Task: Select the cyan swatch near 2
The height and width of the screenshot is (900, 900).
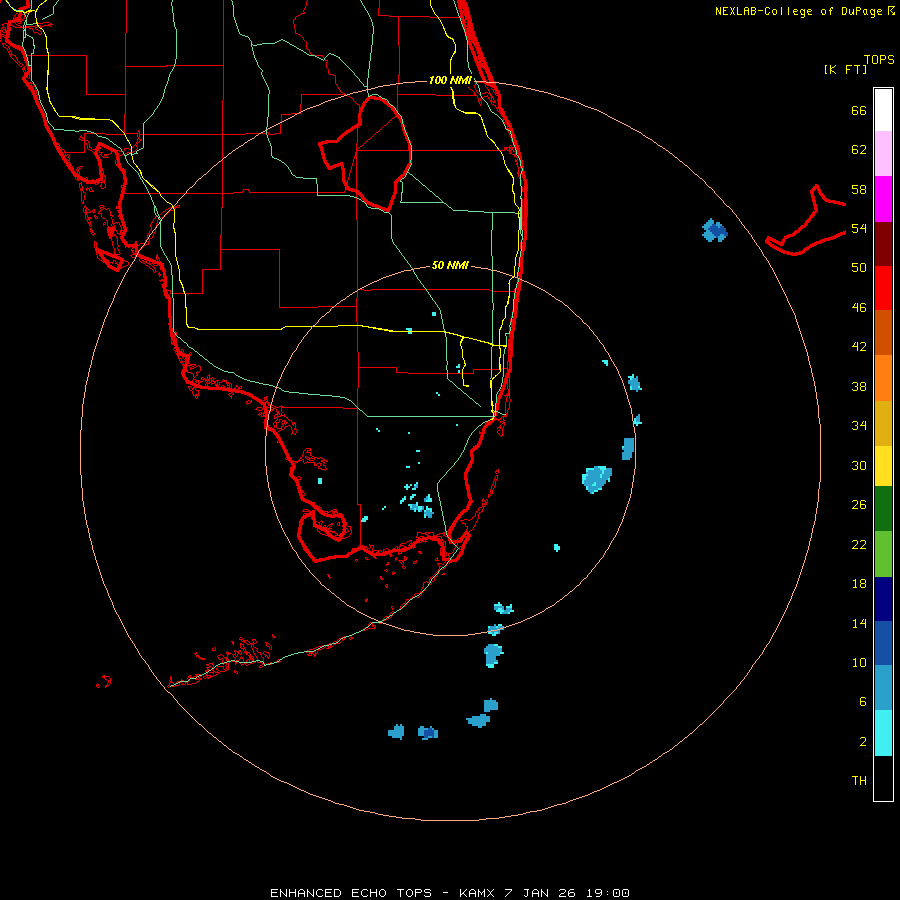Action: pos(883,733)
